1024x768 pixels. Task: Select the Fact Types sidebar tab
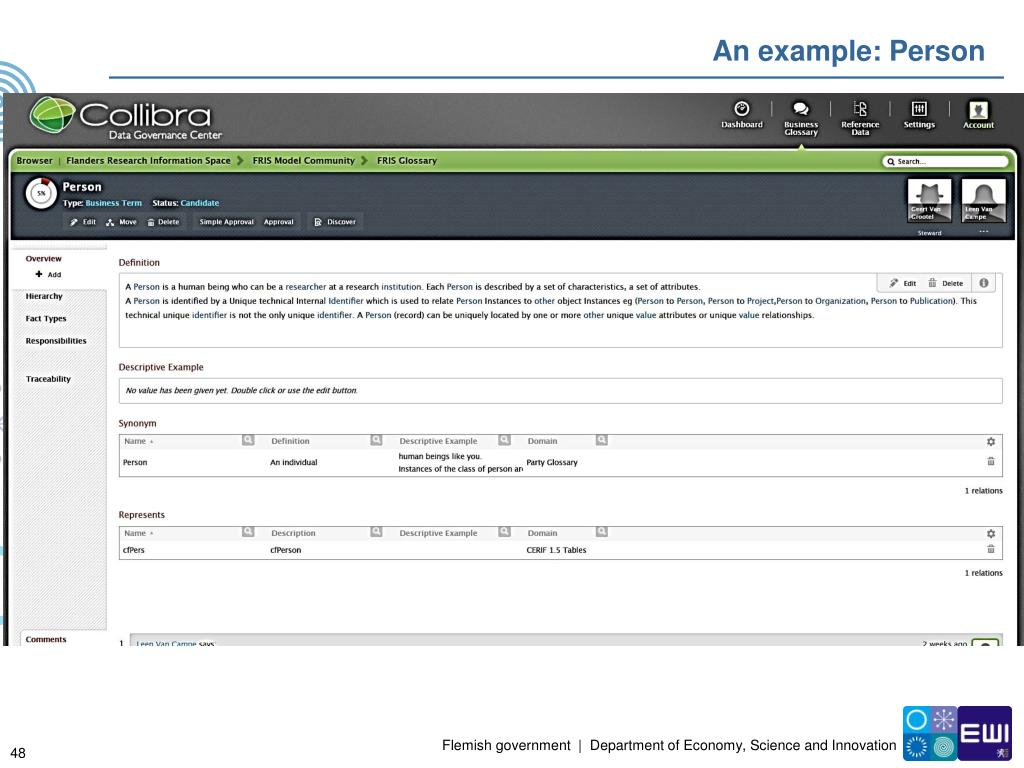tap(46, 319)
